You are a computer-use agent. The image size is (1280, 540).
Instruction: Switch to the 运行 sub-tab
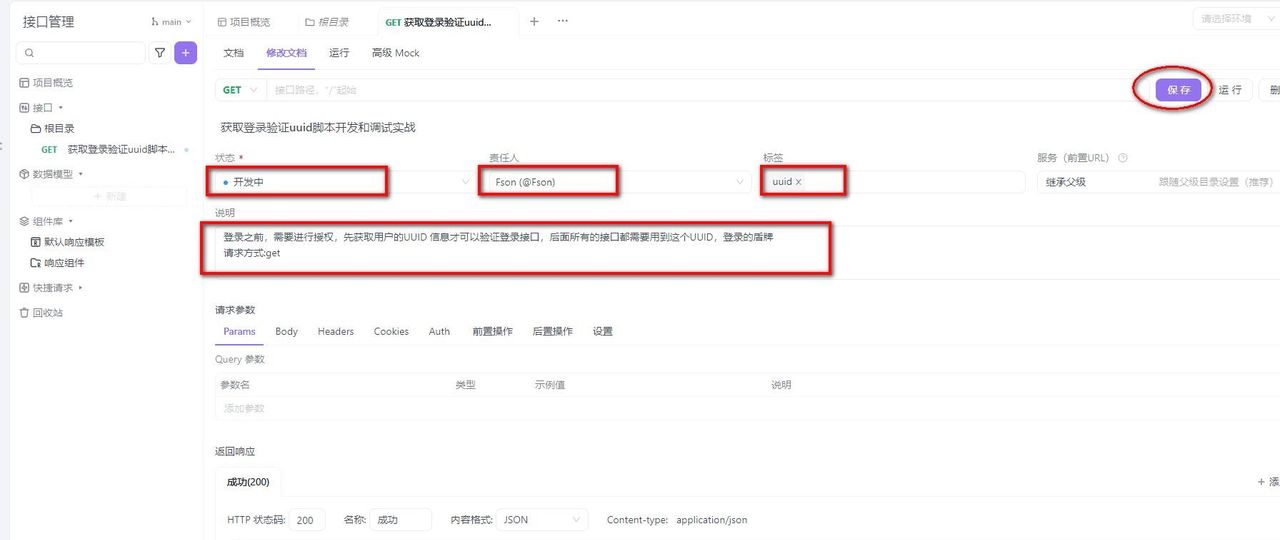click(x=339, y=53)
